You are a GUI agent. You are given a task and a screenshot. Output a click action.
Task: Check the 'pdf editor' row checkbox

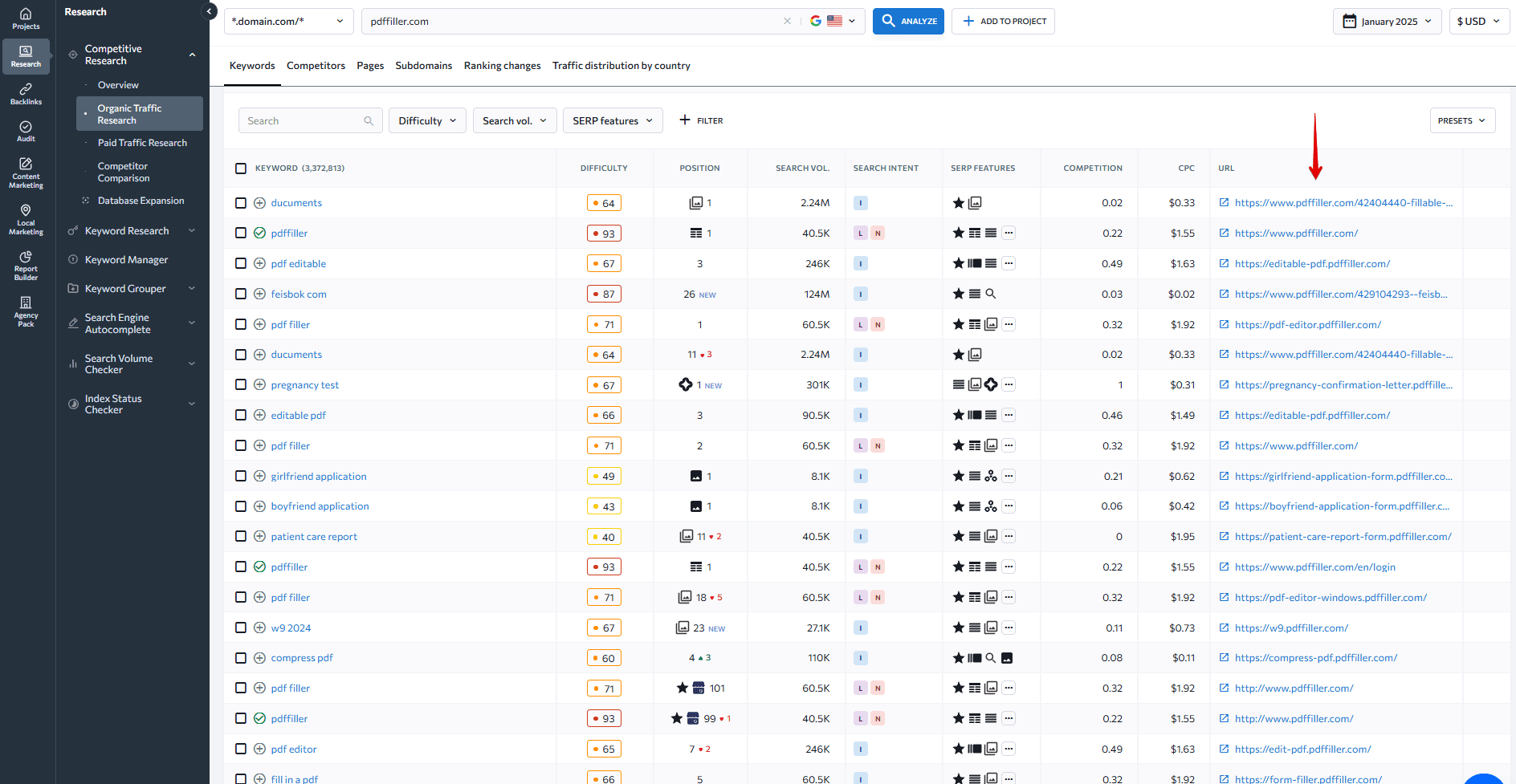point(241,749)
